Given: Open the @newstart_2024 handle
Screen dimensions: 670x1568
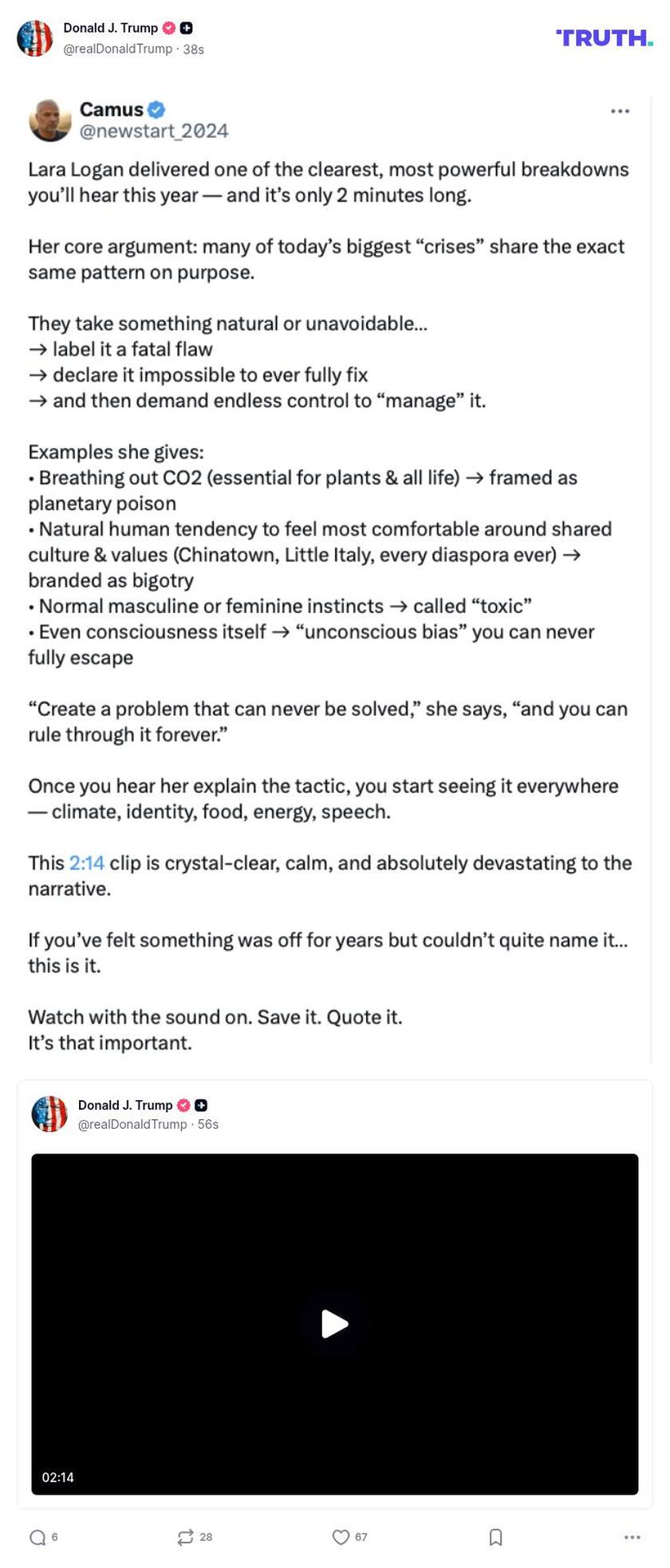Looking at the screenshot, I should pos(154,131).
